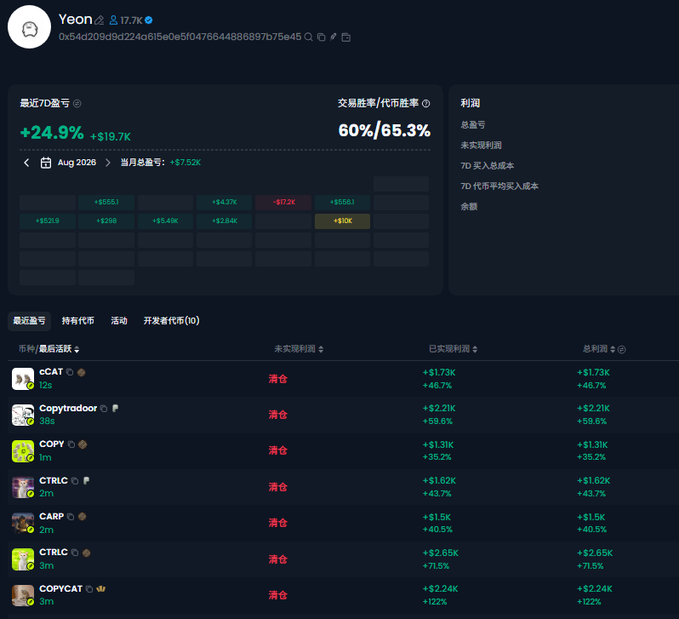Viewport: 679px width, 619px height.
Task: Select the highlighted +$10K day
Action: click(342, 221)
